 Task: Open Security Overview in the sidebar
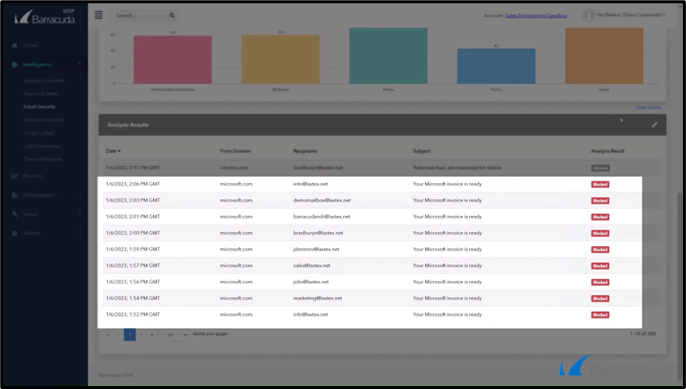click(44, 81)
